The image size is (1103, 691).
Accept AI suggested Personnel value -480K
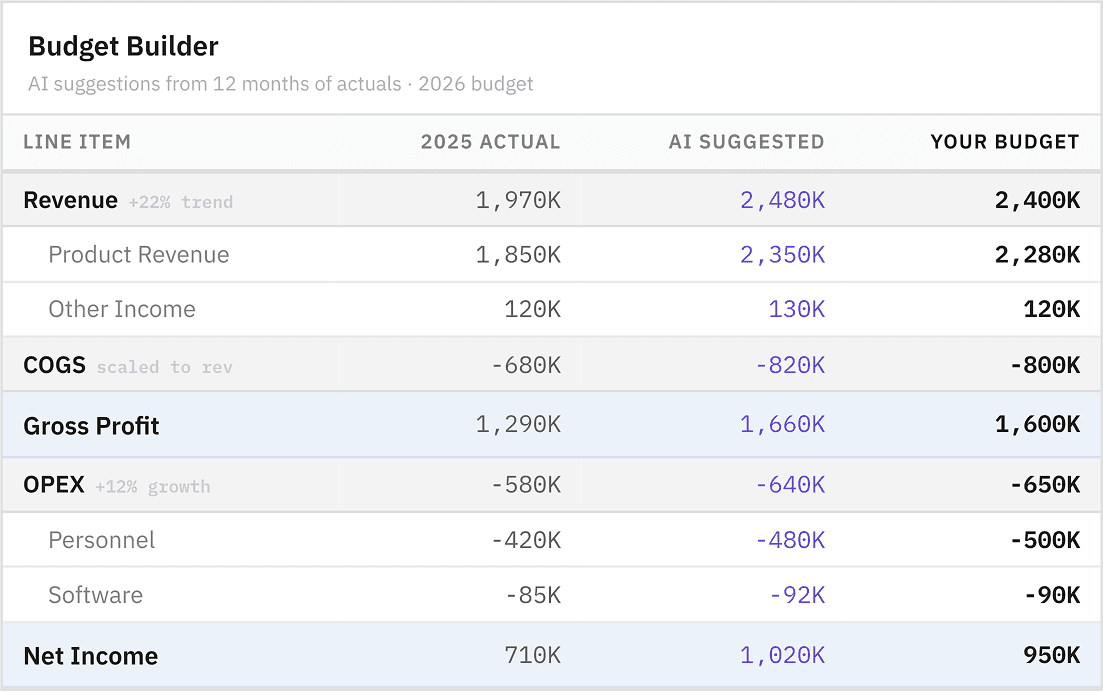[789, 540]
